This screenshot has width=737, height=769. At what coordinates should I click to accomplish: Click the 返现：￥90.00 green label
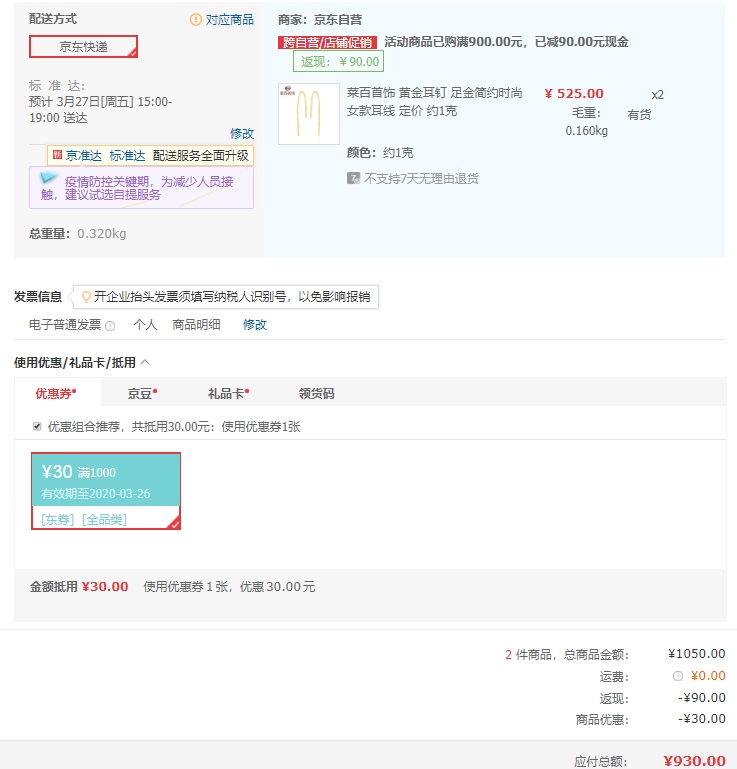(338, 62)
